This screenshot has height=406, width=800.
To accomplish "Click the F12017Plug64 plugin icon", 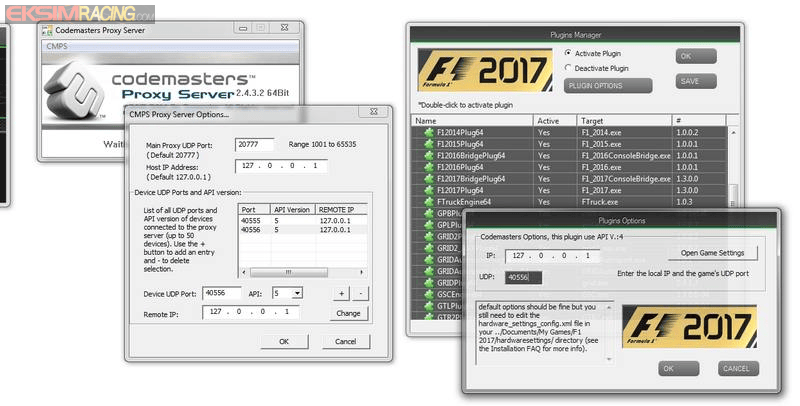I will [x=429, y=191].
